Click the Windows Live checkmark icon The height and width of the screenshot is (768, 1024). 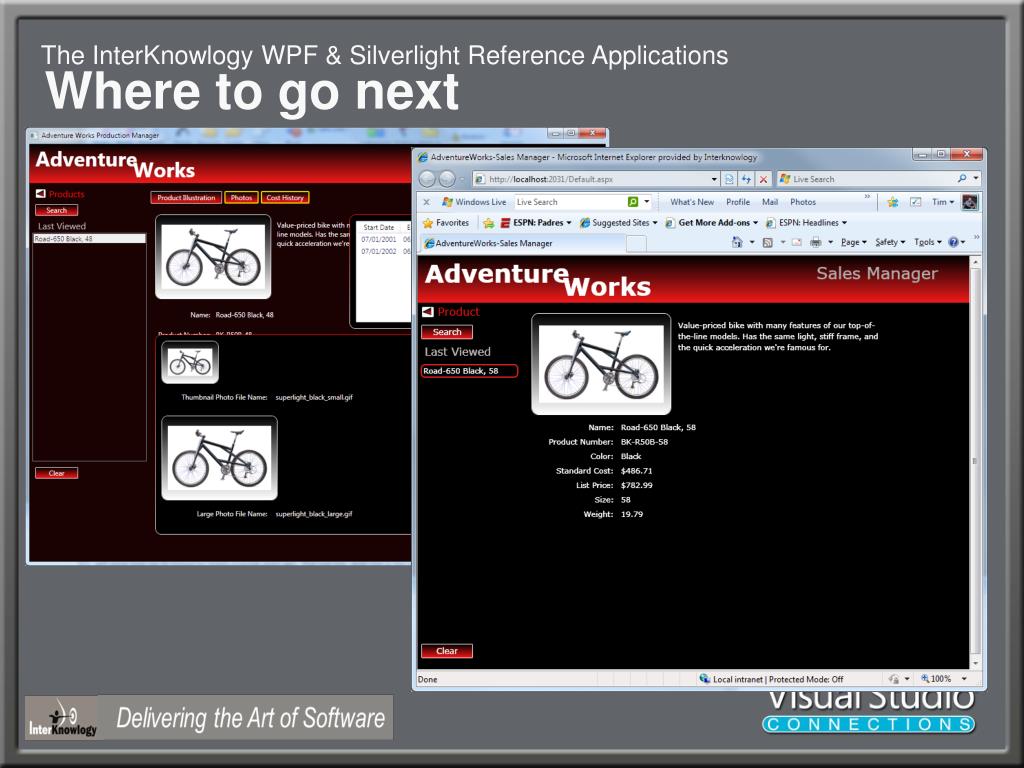[916, 202]
